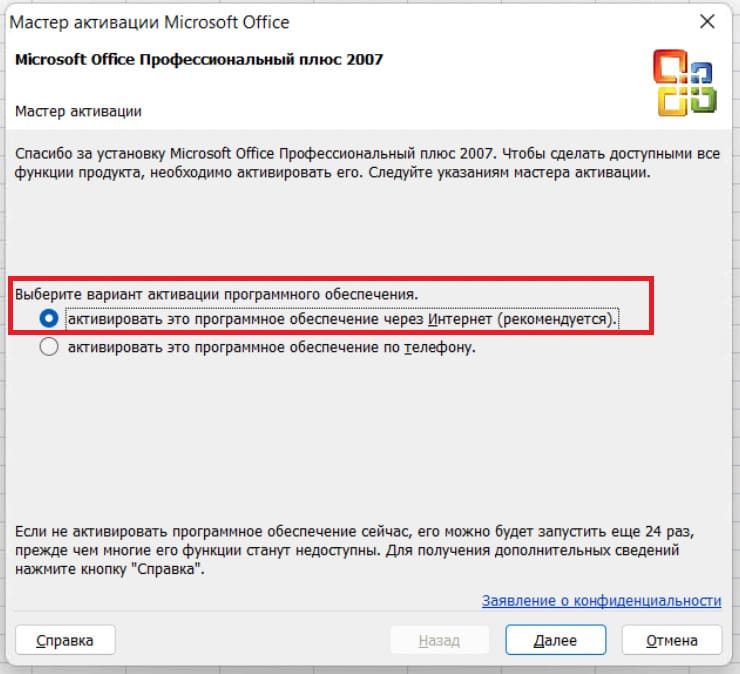740x674 pixels.
Task: Click the "Выберите вариант активации" prompt text
Action: click(216, 294)
